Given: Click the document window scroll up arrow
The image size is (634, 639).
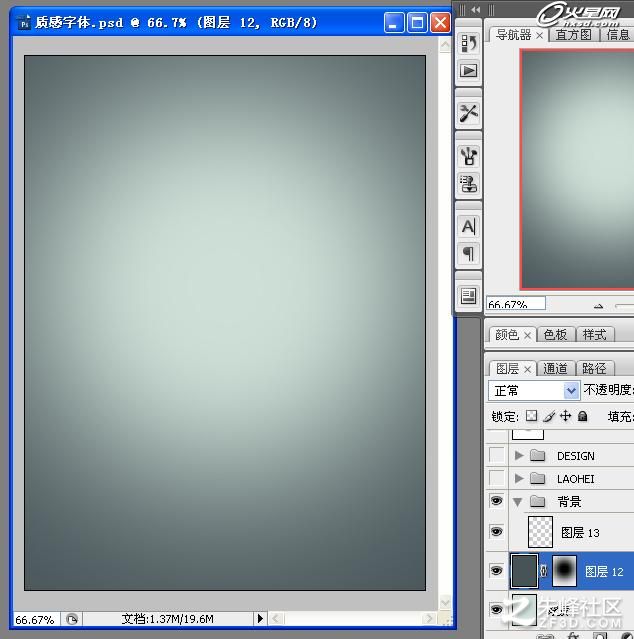Looking at the screenshot, I should (x=445, y=45).
